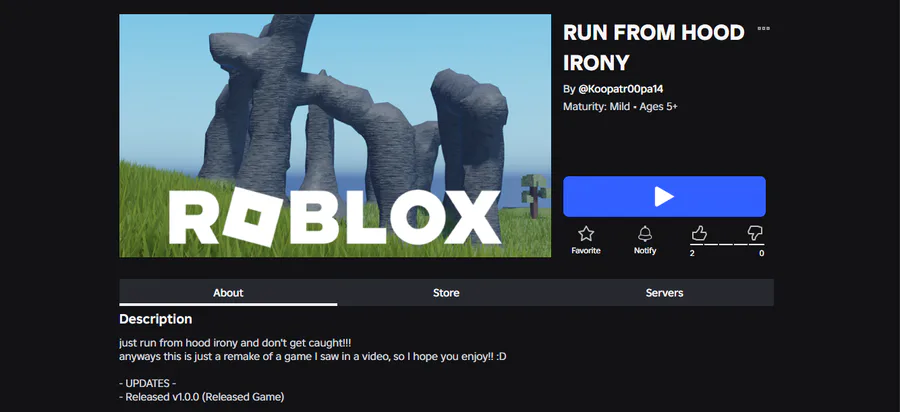The image size is (900, 412).
Task: Click the game thumbnail image
Action: tap(335, 135)
